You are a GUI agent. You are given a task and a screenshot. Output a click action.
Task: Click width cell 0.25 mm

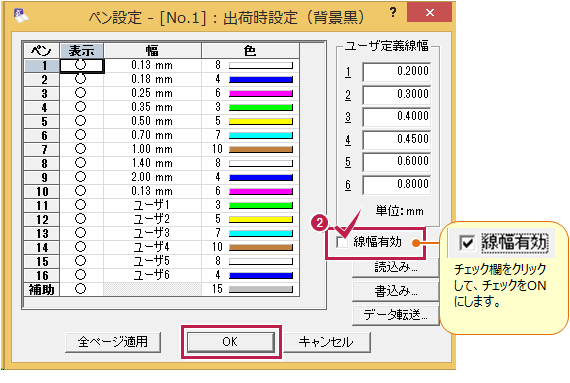coord(152,93)
